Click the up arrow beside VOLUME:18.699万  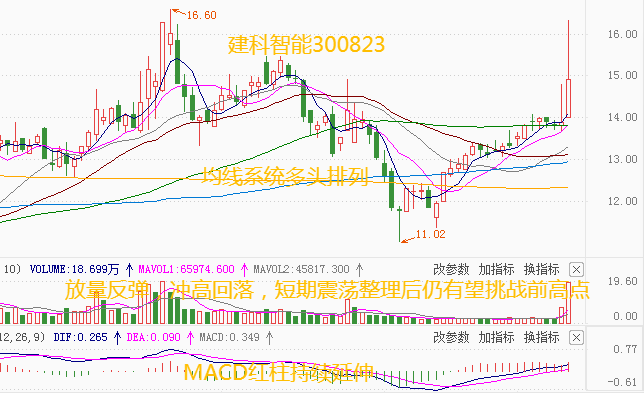(129, 270)
